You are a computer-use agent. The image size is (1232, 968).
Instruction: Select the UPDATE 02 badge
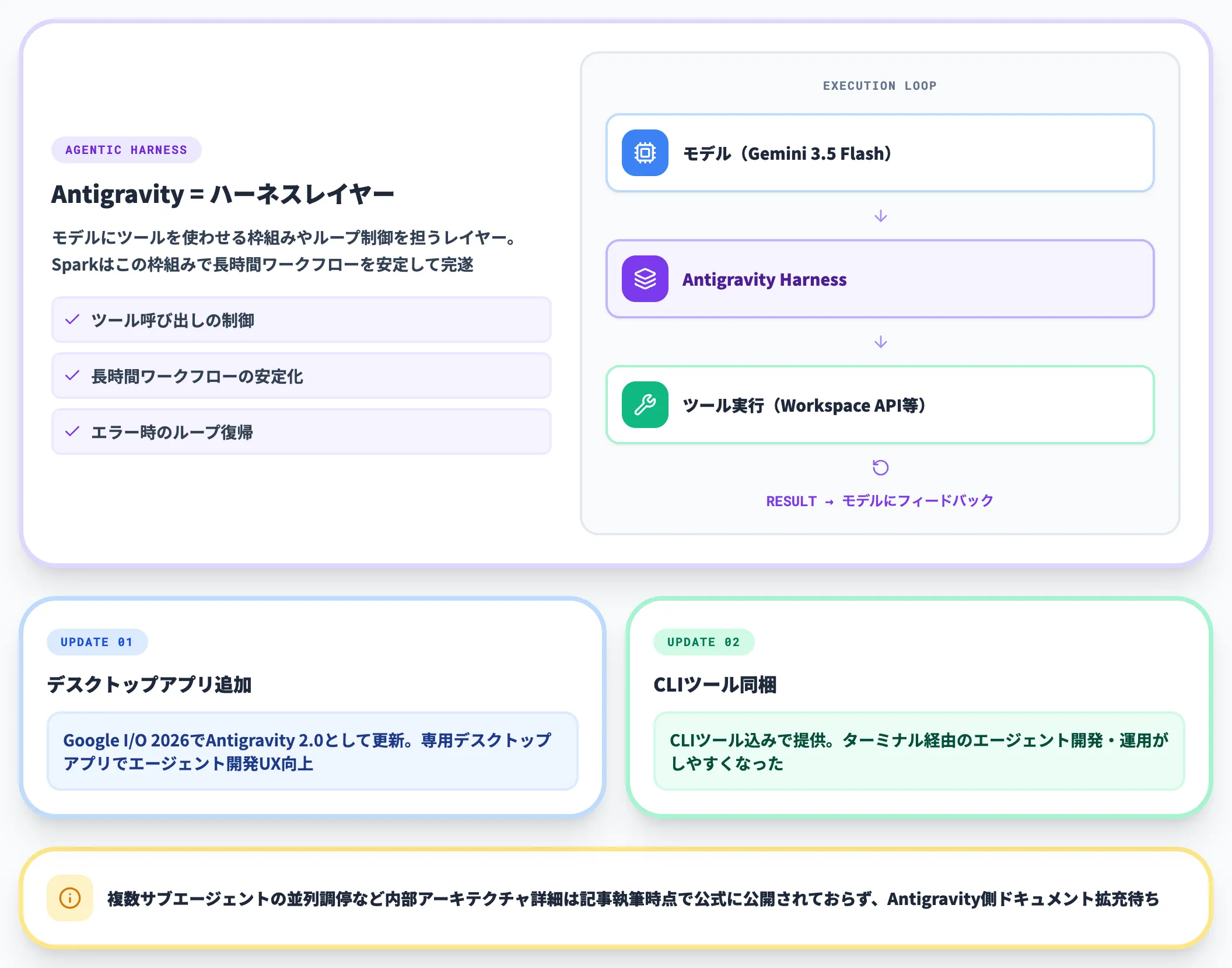(x=703, y=642)
